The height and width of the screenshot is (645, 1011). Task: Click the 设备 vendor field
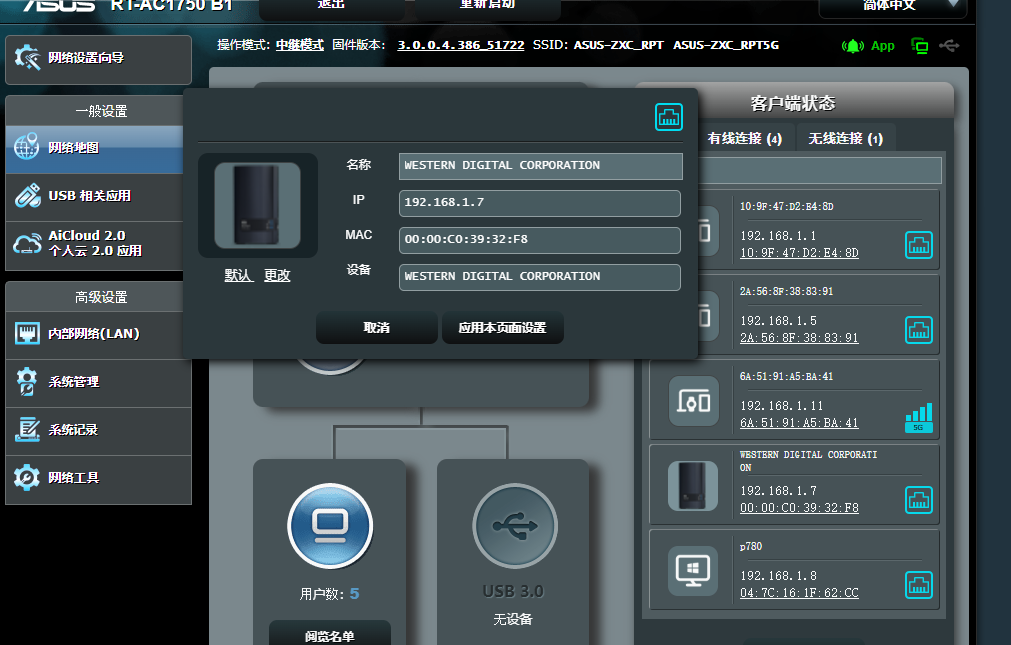pyautogui.click(x=540, y=277)
